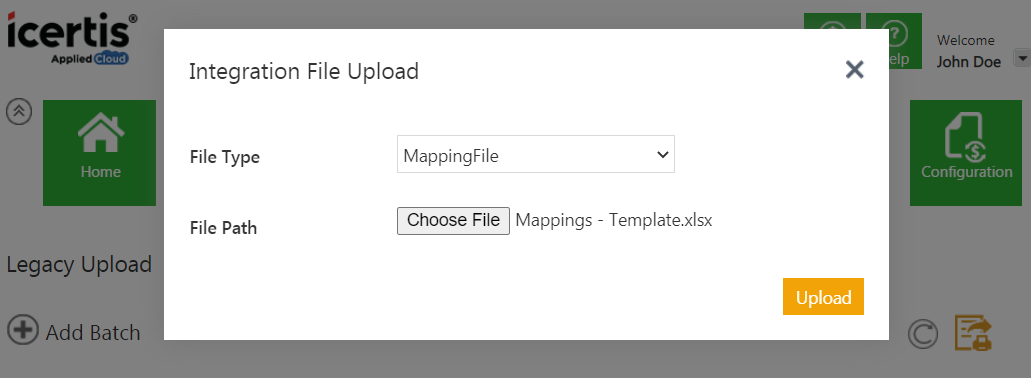Open the File Type MappingFile dropdown
Image resolution: width=1031 pixels, height=378 pixels.
(x=536, y=154)
